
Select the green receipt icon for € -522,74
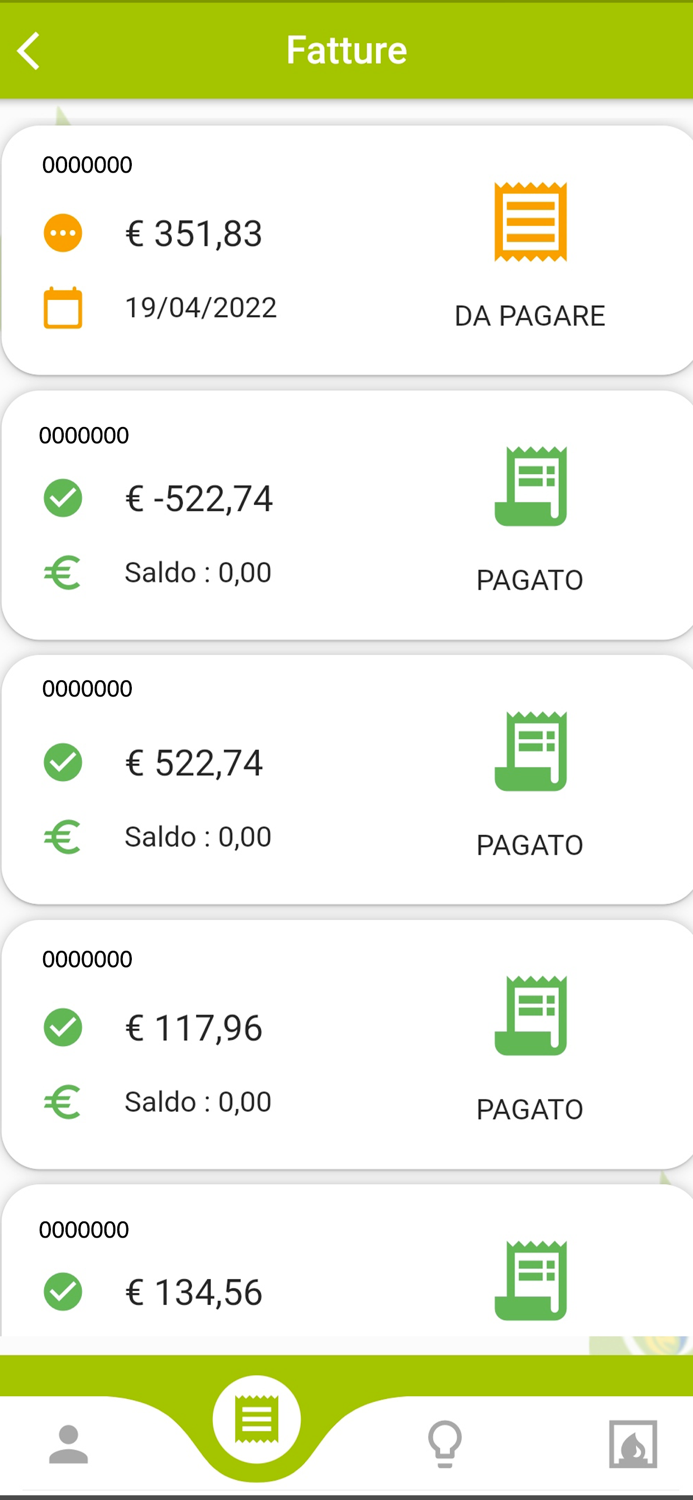[x=530, y=487]
